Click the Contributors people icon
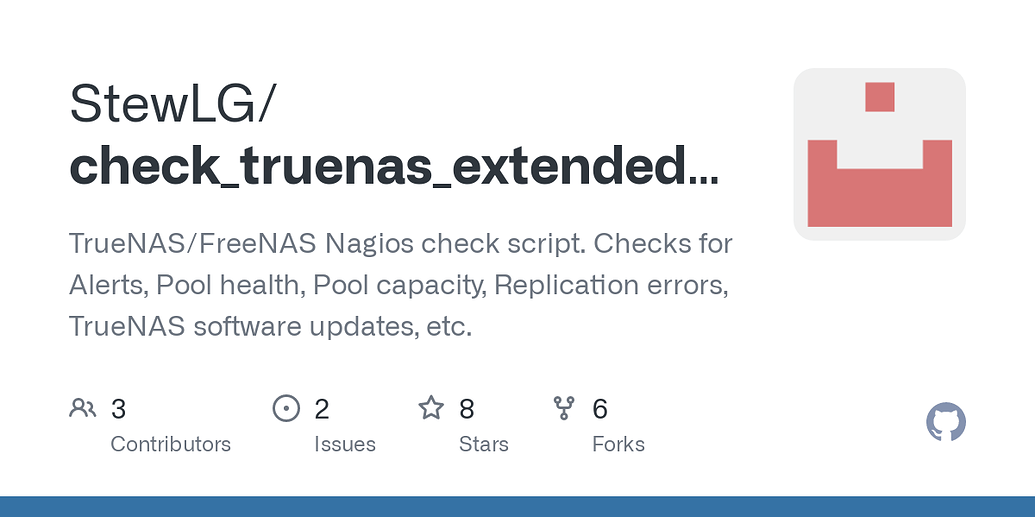Screen dimensions: 1035x517 click(x=83, y=409)
